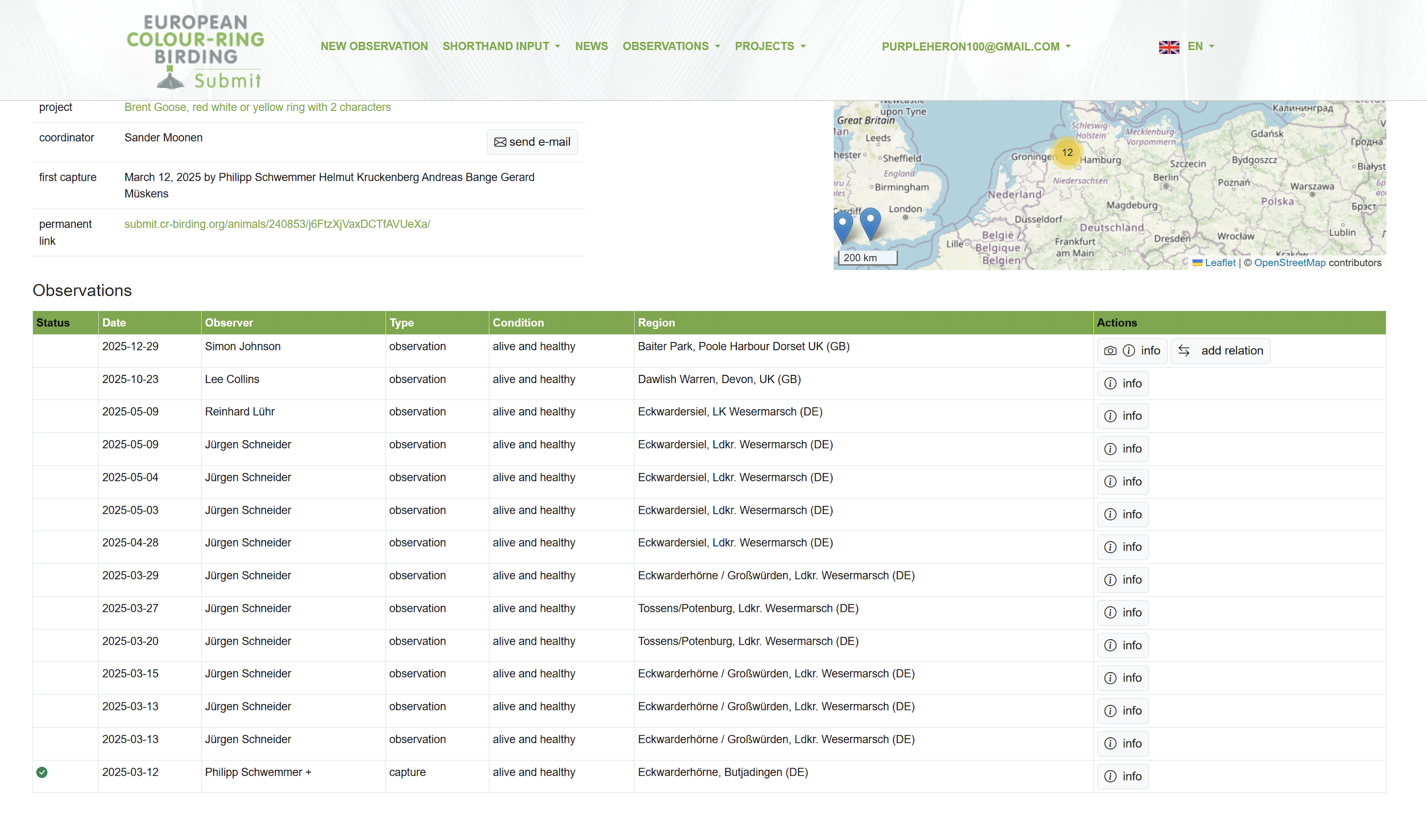Click the UK flag language icon
1427x840 pixels.
1169,47
